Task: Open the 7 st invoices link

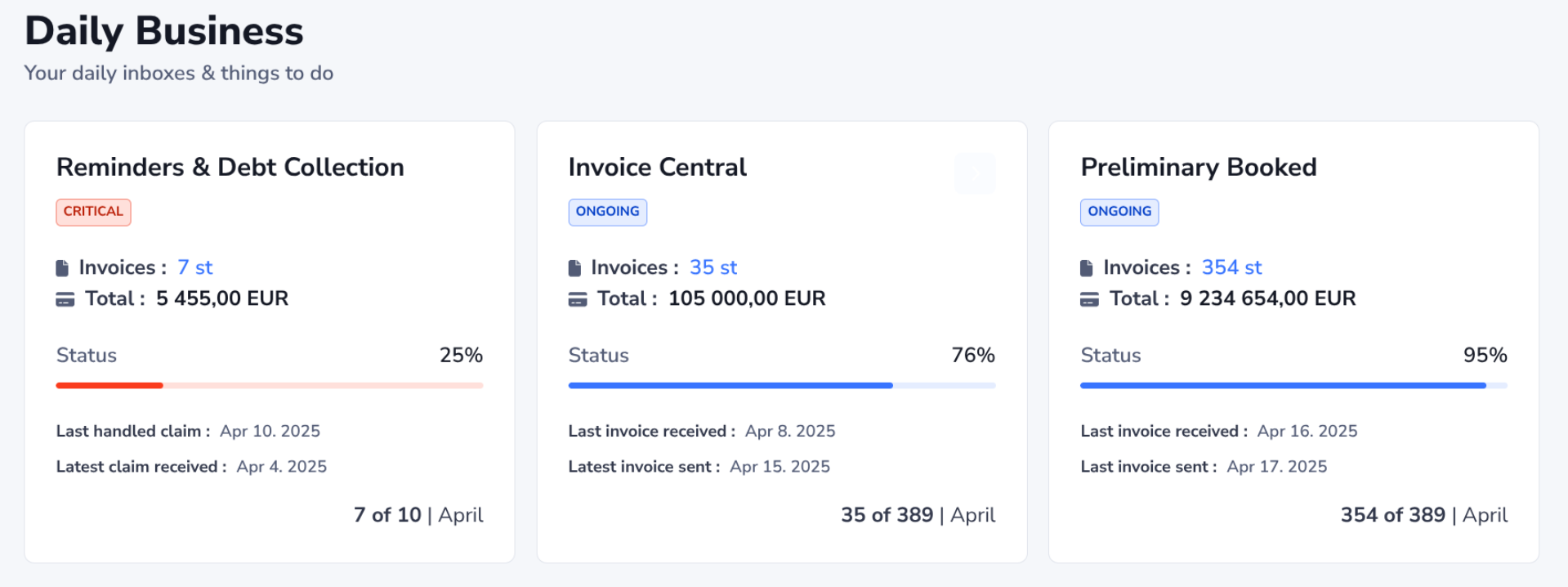Action: click(x=194, y=267)
